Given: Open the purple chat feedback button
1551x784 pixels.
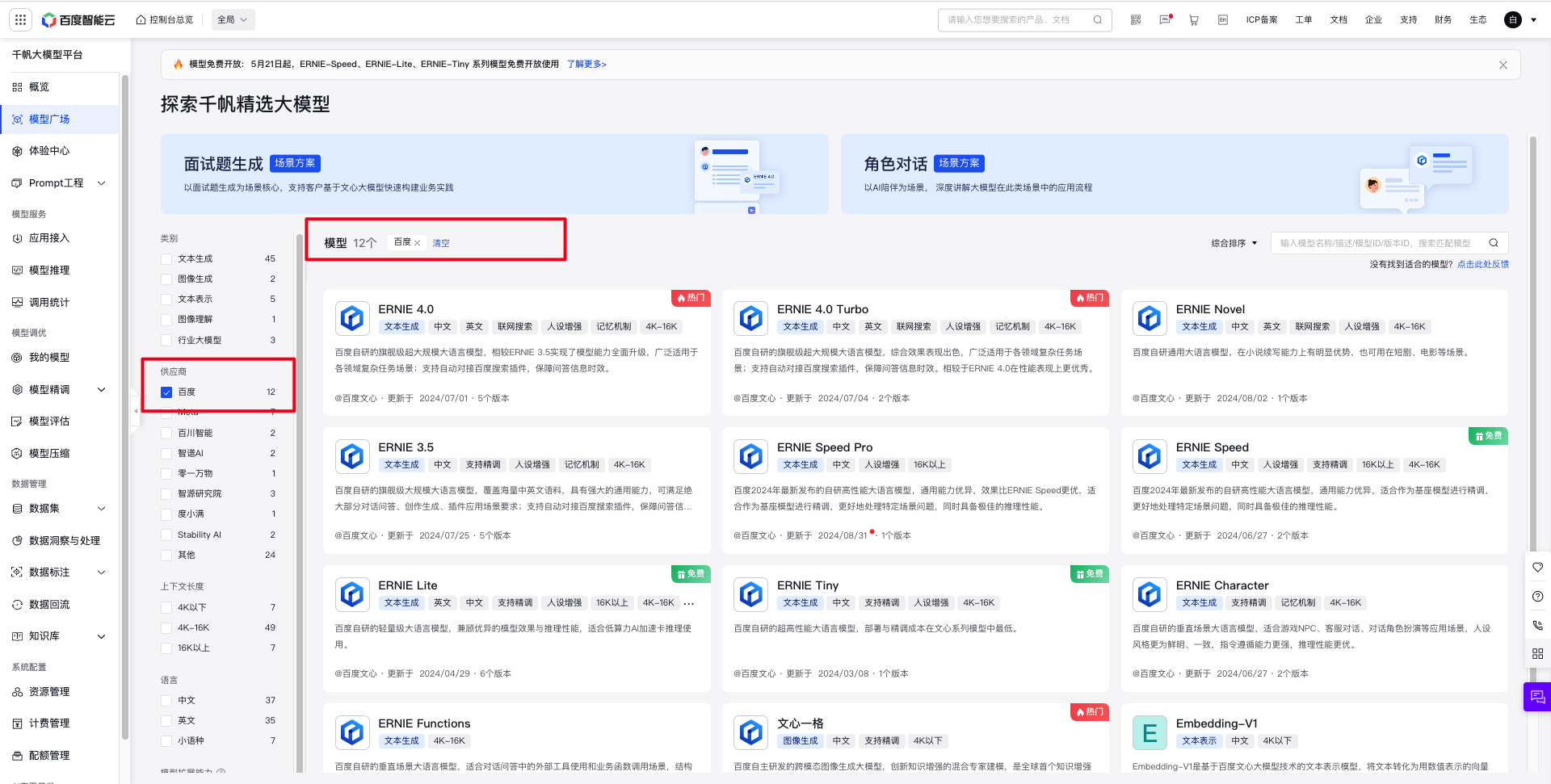Looking at the screenshot, I should 1537,697.
